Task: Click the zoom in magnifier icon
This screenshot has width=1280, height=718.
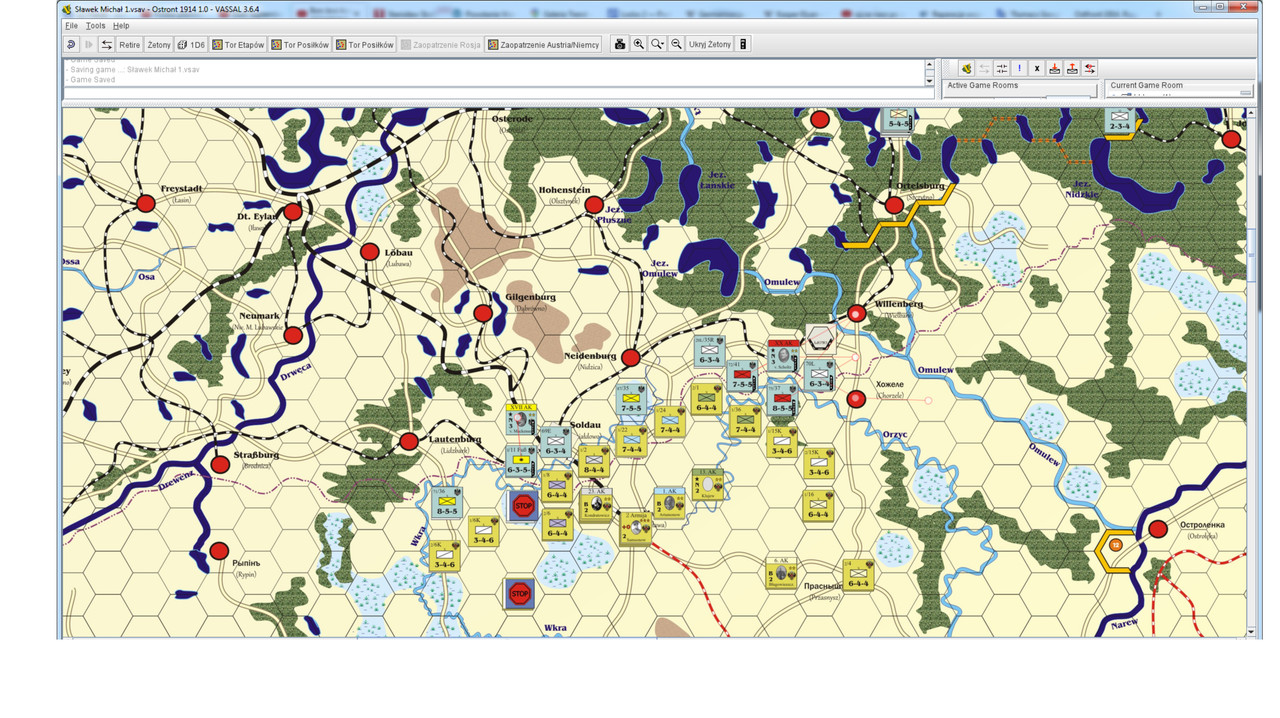Action: click(639, 45)
